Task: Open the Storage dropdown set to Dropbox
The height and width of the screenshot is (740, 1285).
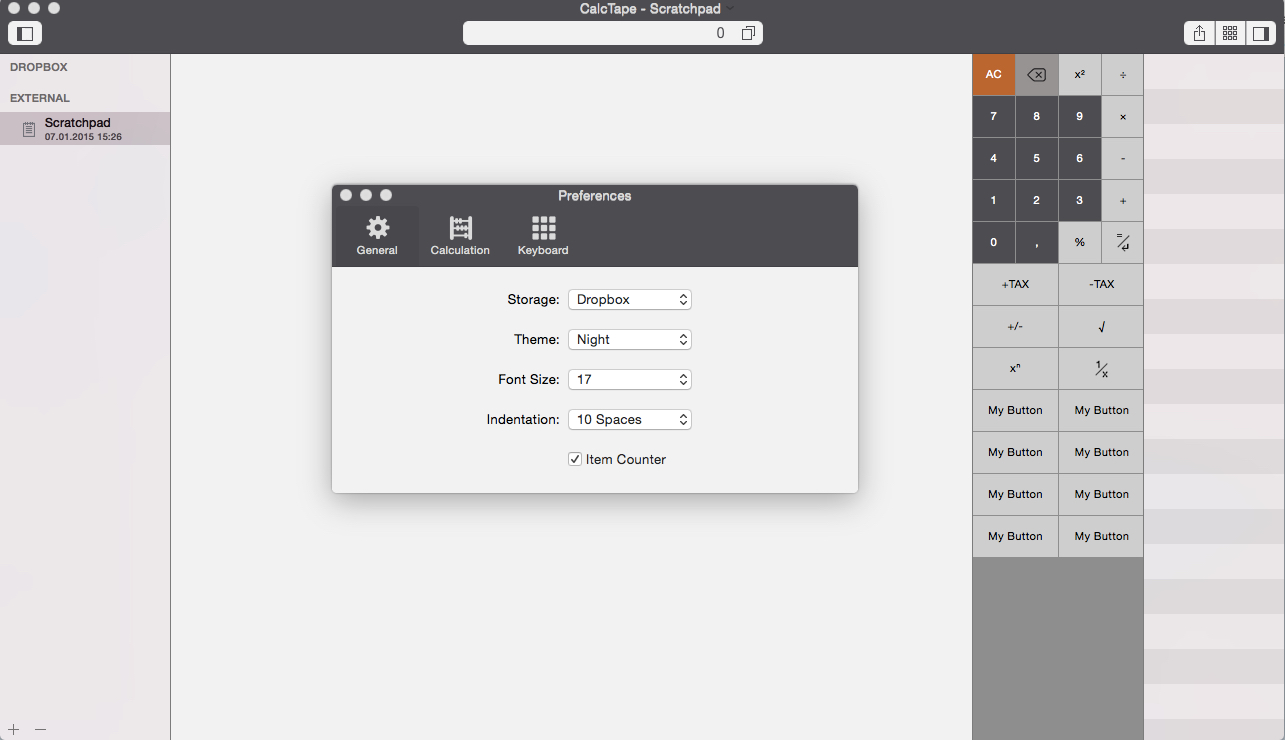Action: [x=629, y=299]
